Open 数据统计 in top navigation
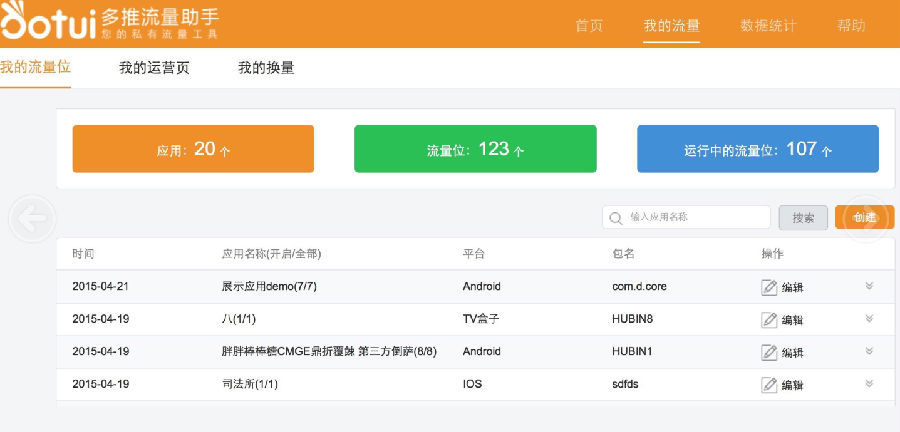This screenshot has width=900, height=432. tap(768, 25)
